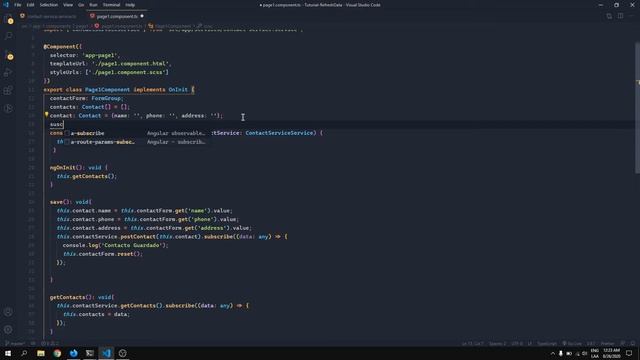This screenshot has width=640, height=360.
Task: Open the terminal app on taskbar
Action: (x=90, y=353)
